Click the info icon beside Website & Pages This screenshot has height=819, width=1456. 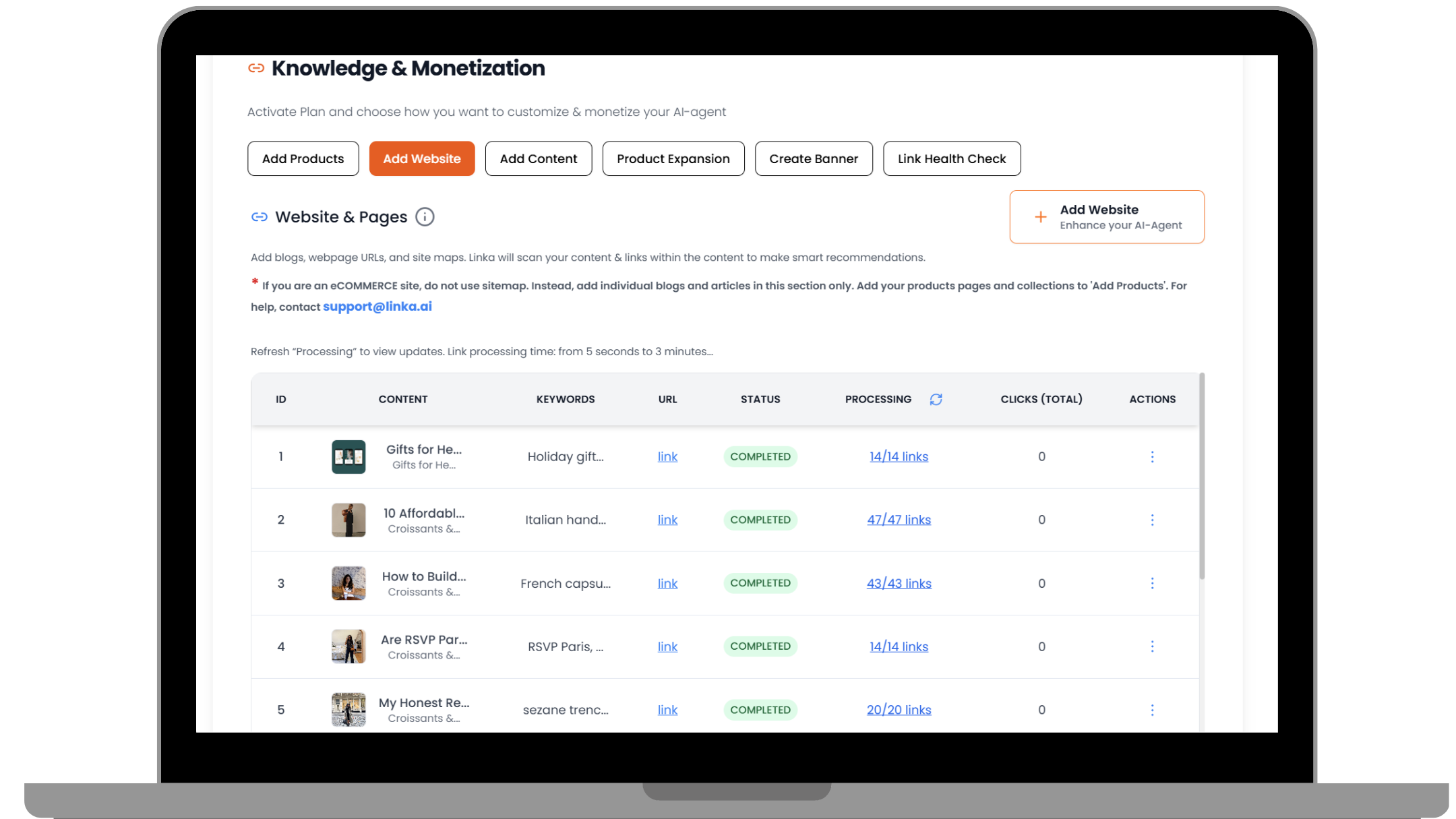425,217
